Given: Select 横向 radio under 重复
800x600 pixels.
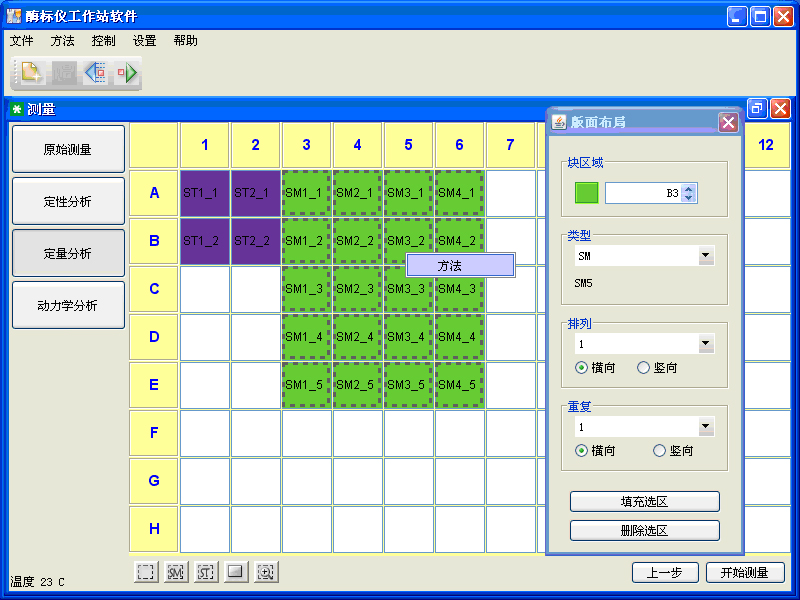Looking at the screenshot, I should (581, 451).
